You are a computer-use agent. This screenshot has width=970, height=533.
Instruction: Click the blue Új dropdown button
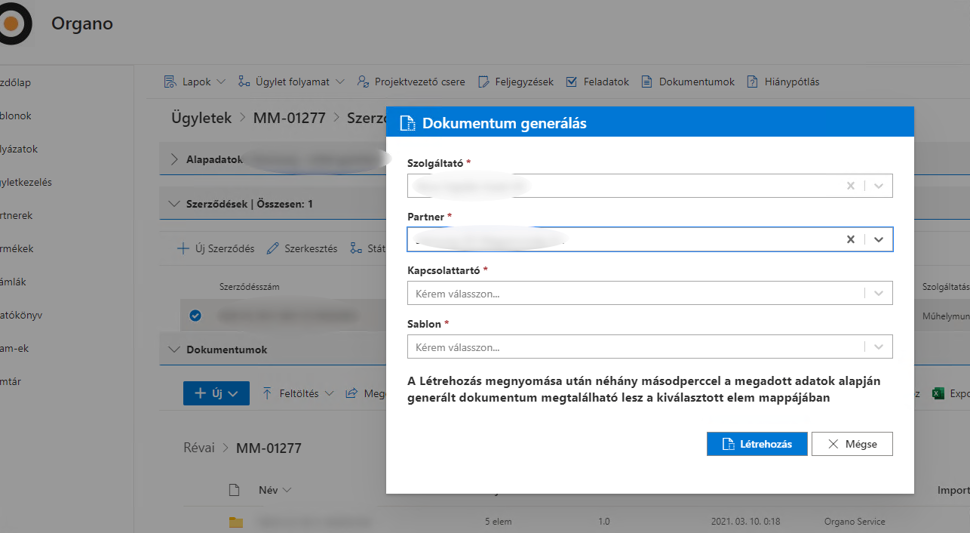(x=216, y=394)
